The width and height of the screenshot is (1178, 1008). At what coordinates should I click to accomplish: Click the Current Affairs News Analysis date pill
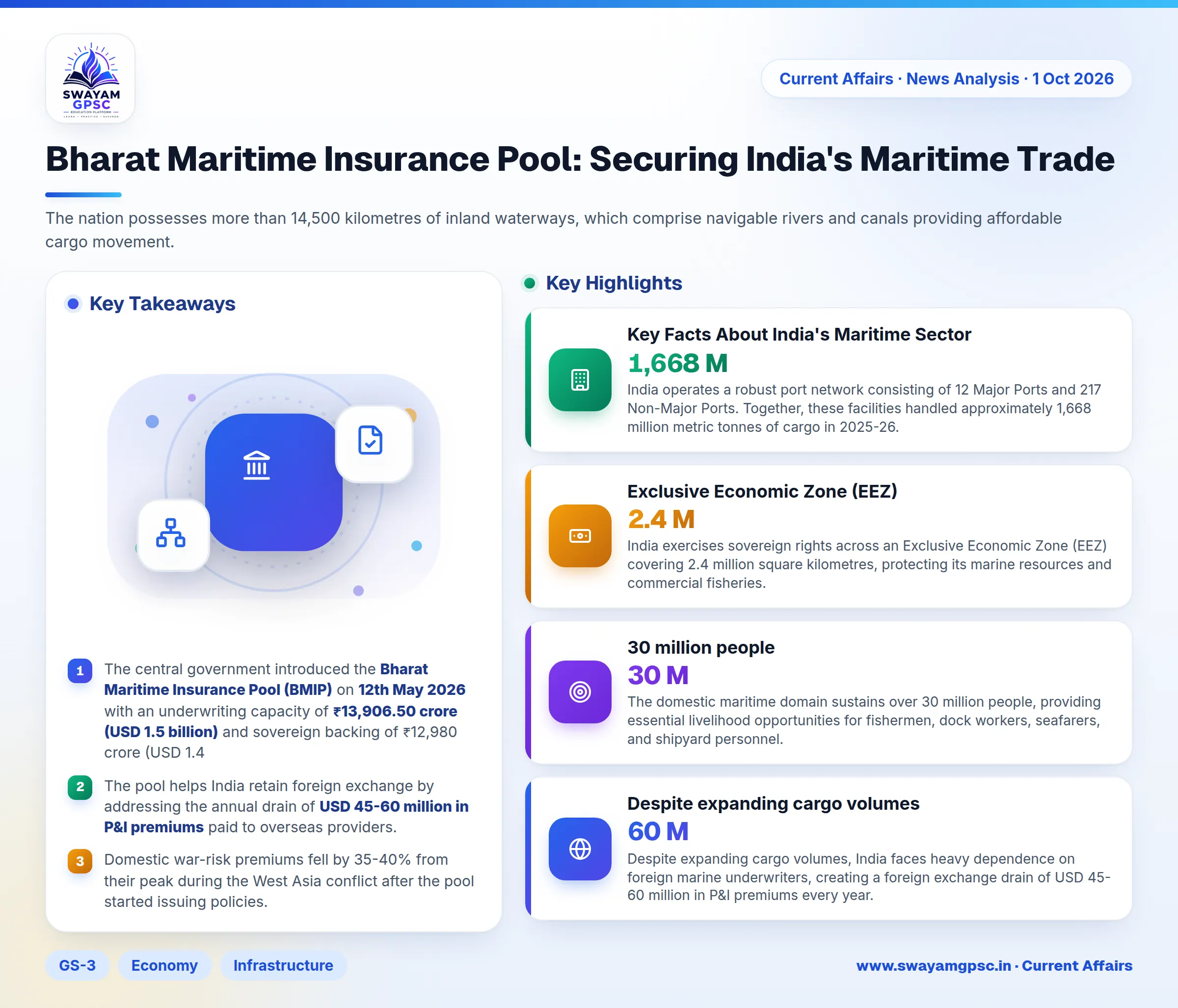946,79
